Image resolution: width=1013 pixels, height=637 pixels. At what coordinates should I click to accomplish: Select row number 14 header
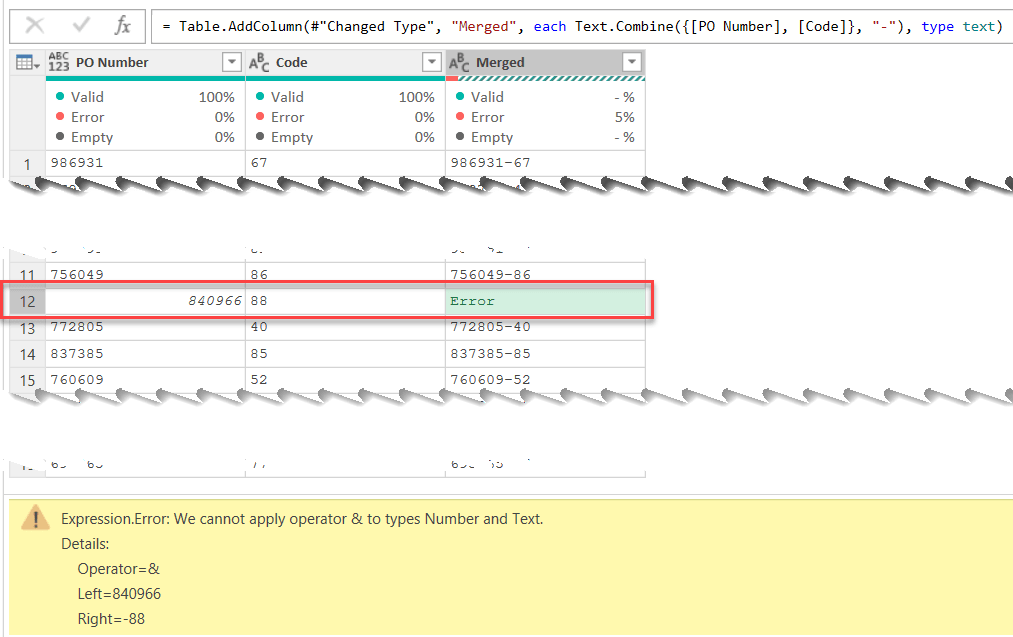click(x=27, y=354)
